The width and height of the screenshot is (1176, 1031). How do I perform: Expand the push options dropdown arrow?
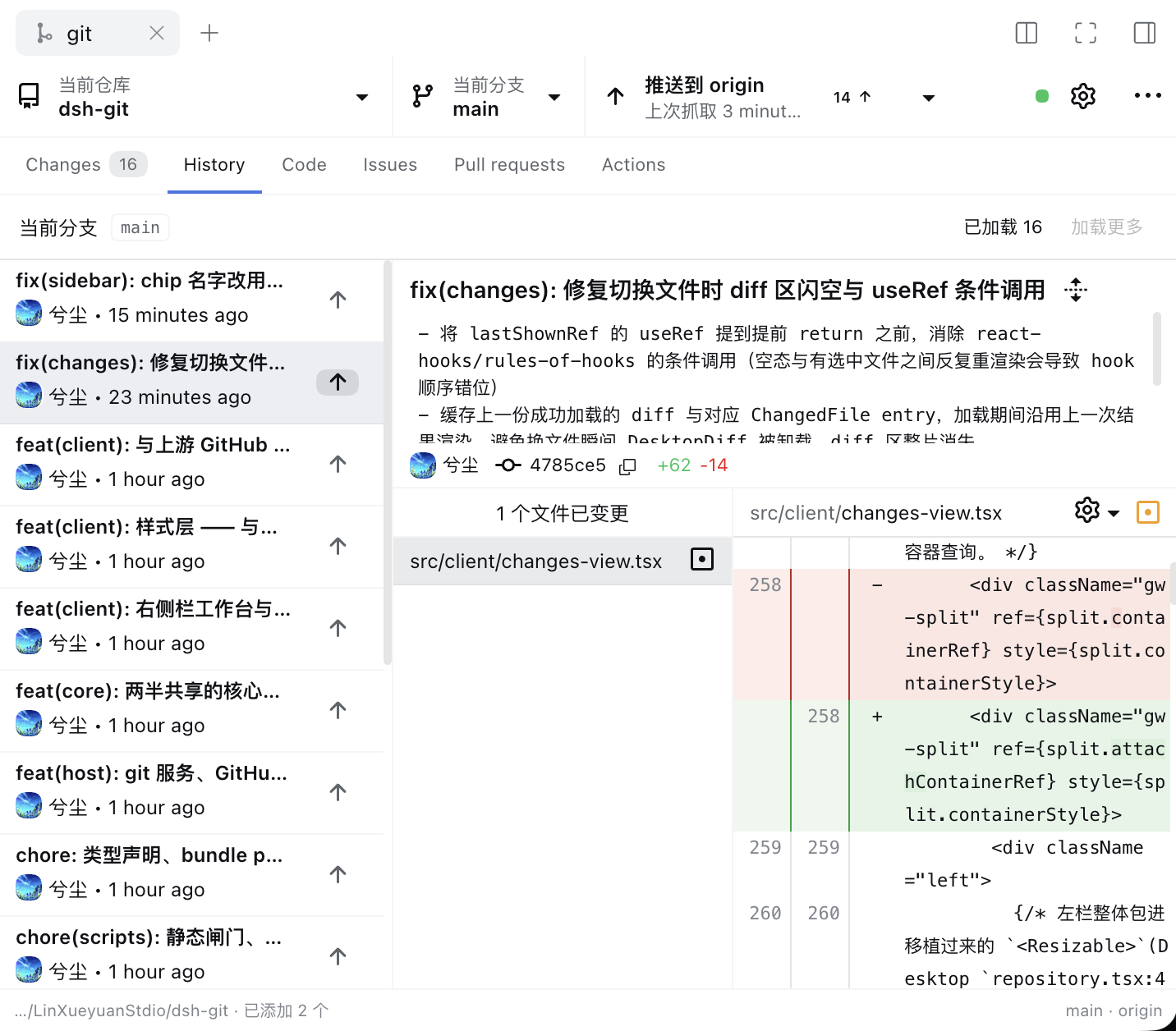pyautogui.click(x=929, y=98)
